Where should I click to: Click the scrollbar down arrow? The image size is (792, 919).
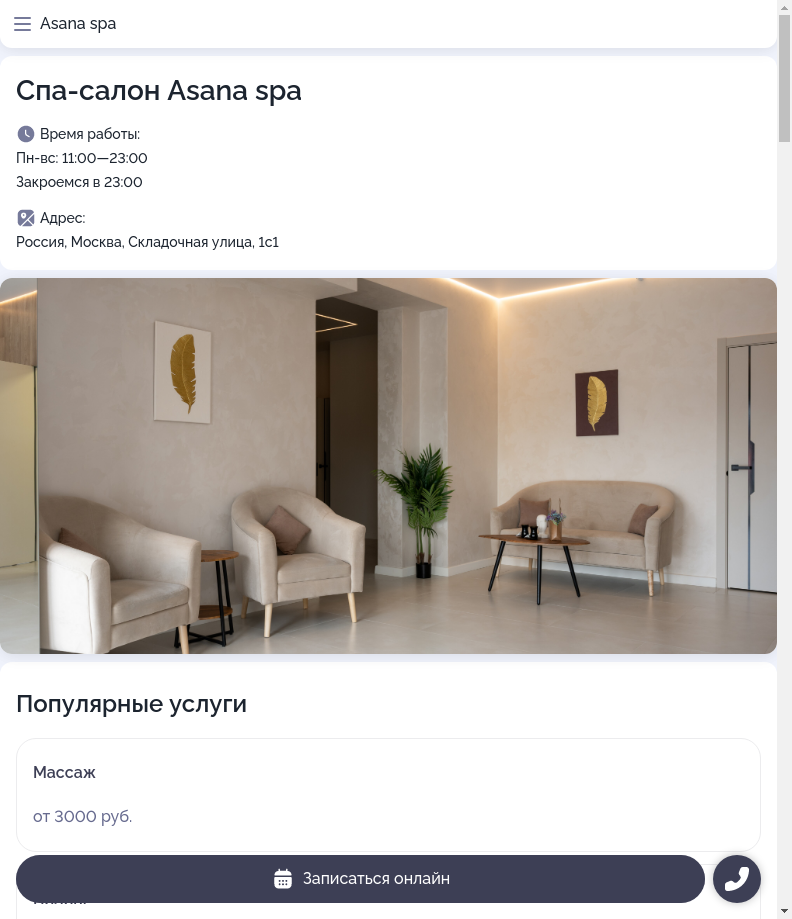[x=784, y=912]
